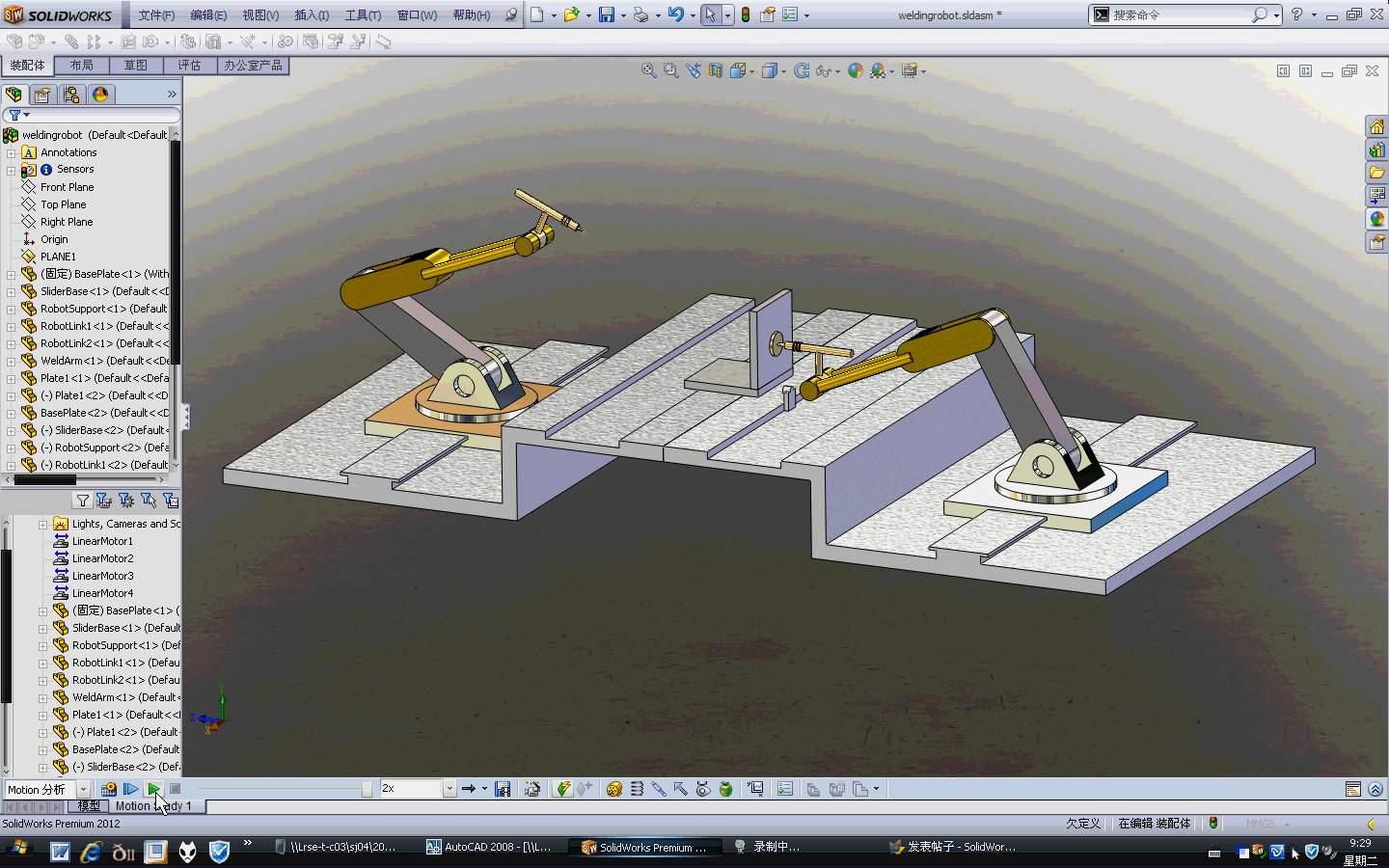Launch Internet Explorer from the taskbar

point(92,852)
